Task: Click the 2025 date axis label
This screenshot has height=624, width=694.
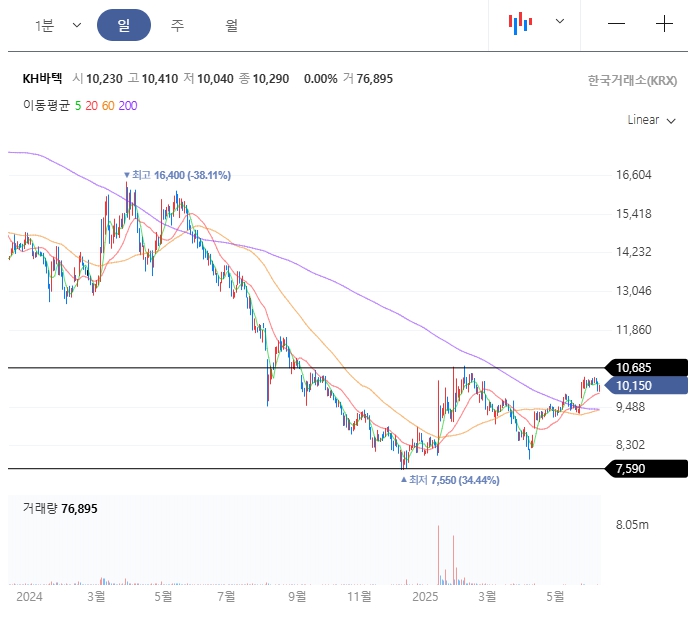Action: 425,597
